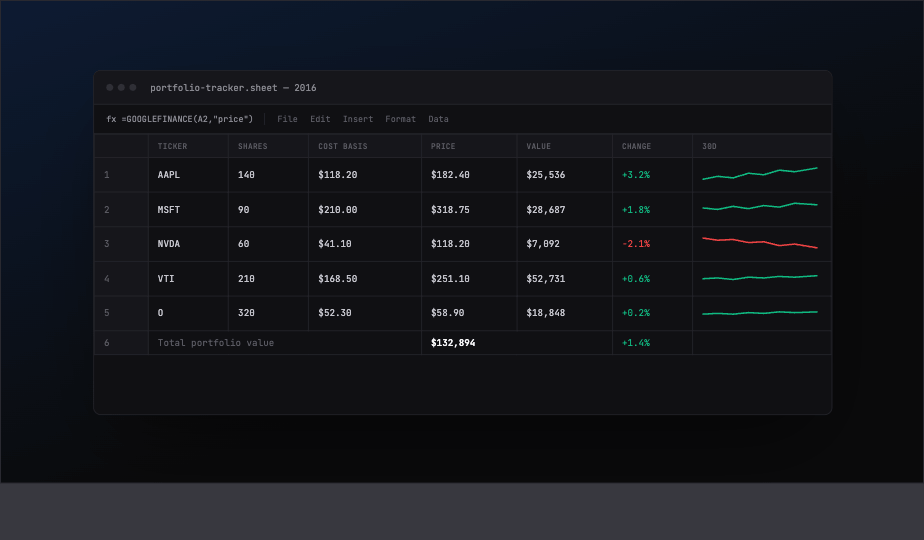Select the COST BASIS column header

point(365,146)
